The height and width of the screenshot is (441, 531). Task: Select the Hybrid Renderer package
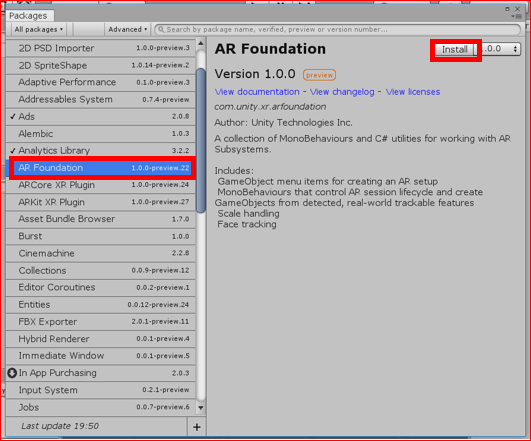click(101, 339)
